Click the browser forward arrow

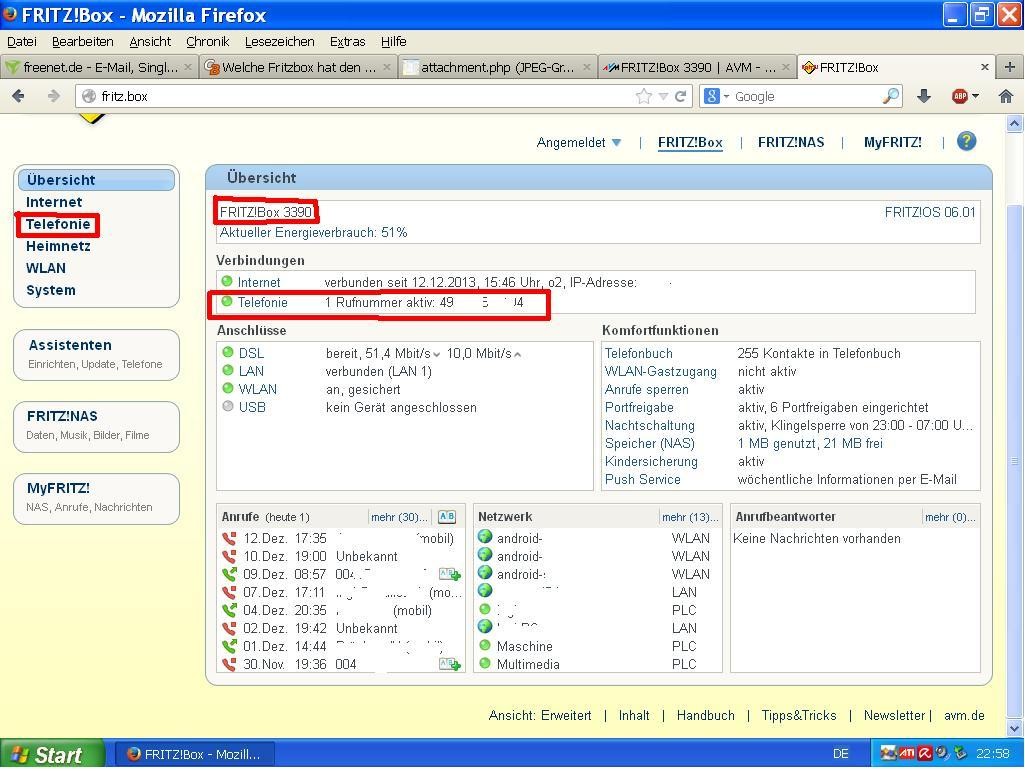coord(54,96)
